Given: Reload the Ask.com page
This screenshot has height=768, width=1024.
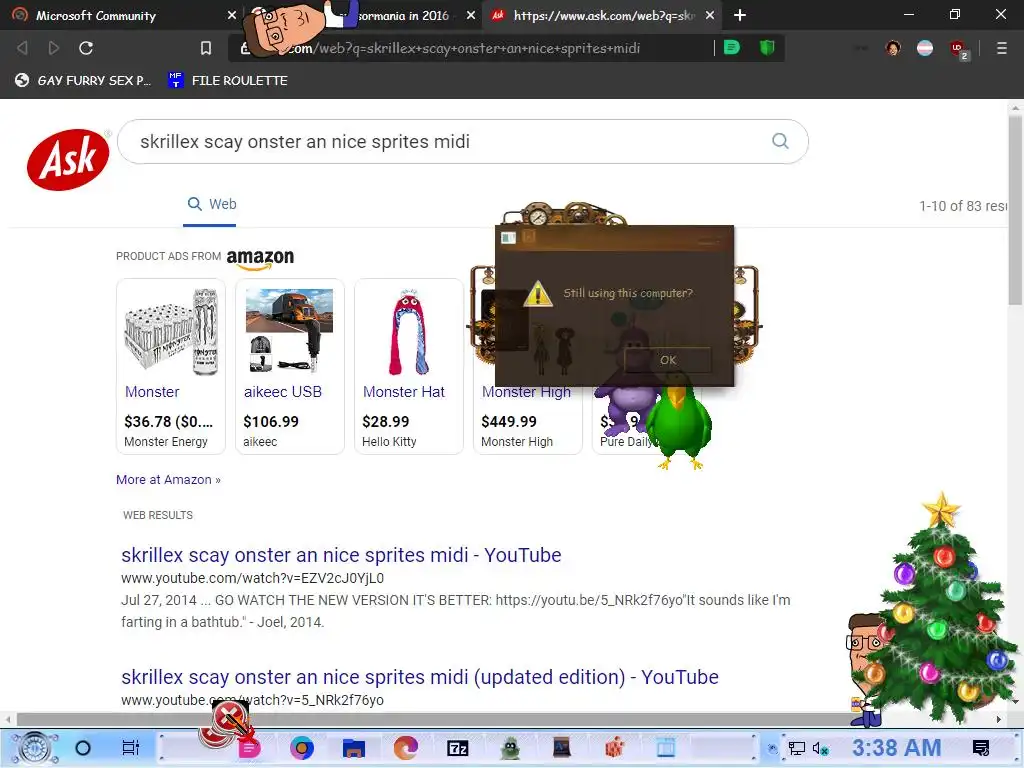Looking at the screenshot, I should coord(86,48).
